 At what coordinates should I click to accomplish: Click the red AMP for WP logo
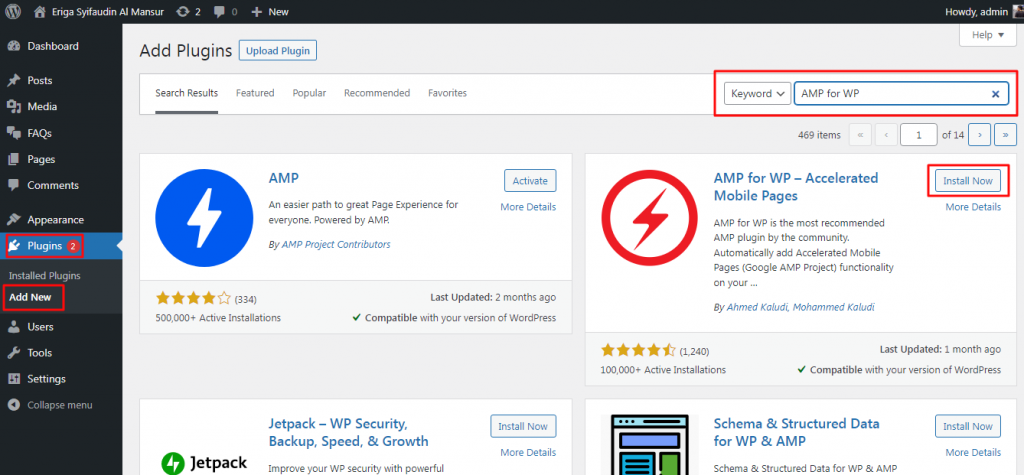(x=650, y=218)
